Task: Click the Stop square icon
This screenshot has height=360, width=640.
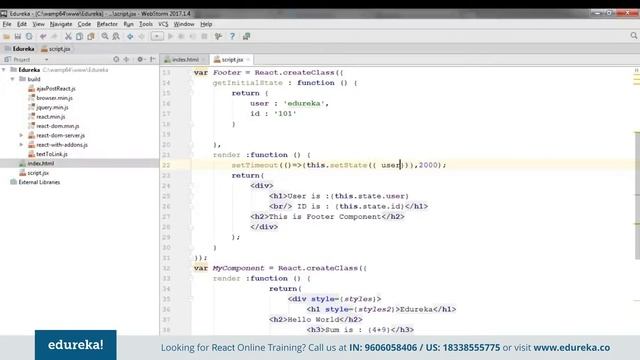Action: 204,37
